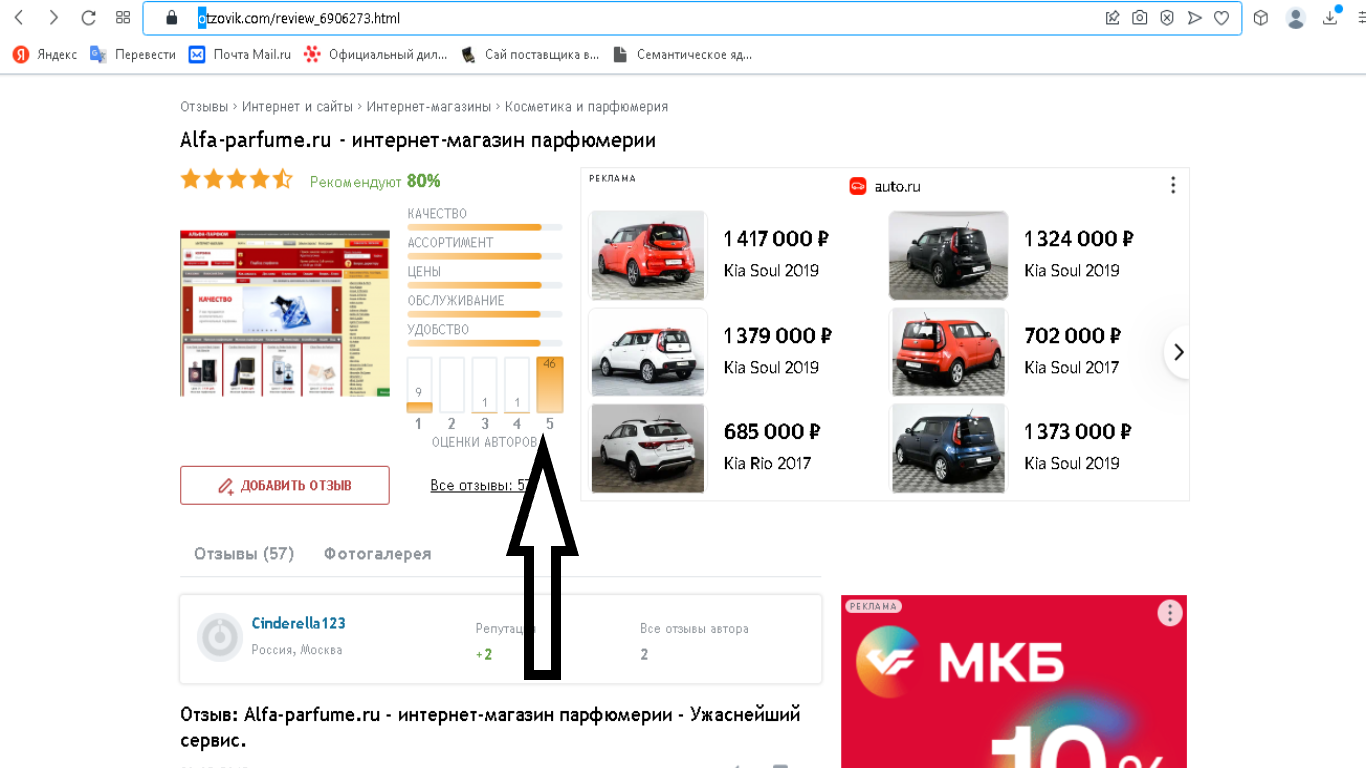Open Alfa-parfume site screenshot thumbnail
Image resolution: width=1366 pixels, height=768 pixels.
point(285,313)
